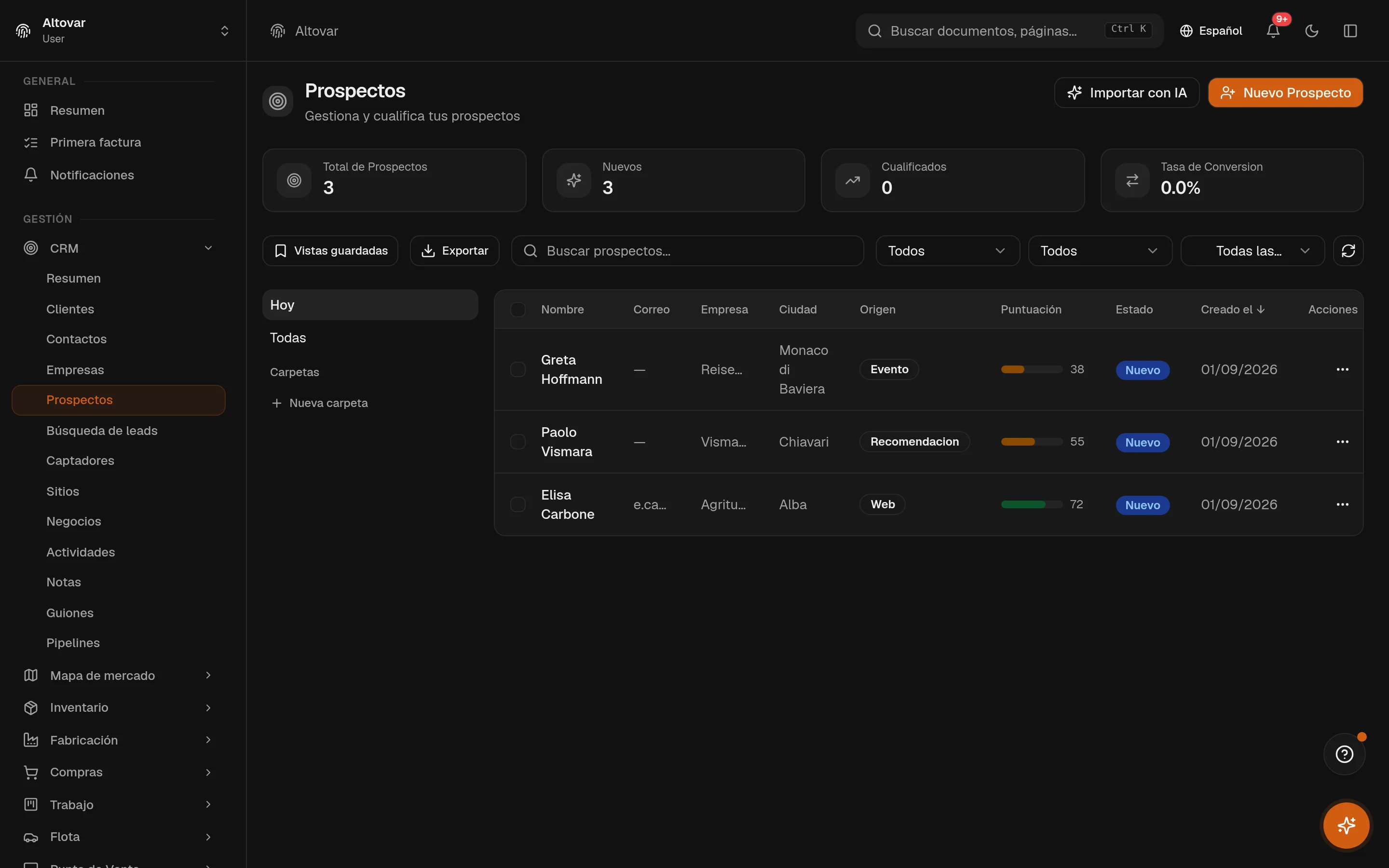Click the Recomendacion origin badge
This screenshot has height=868, width=1389.
[x=914, y=441]
